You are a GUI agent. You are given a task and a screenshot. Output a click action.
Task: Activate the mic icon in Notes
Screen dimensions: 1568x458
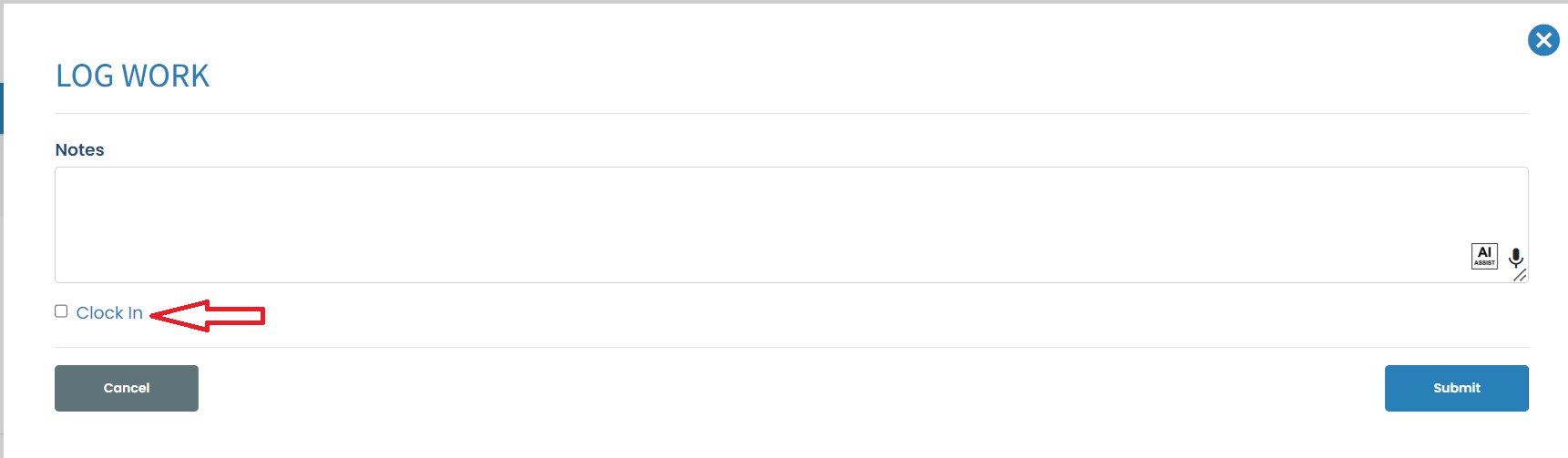1516,258
